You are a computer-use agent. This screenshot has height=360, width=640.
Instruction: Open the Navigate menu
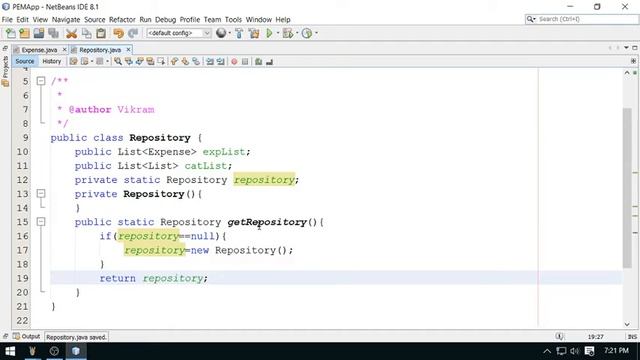coord(66,20)
